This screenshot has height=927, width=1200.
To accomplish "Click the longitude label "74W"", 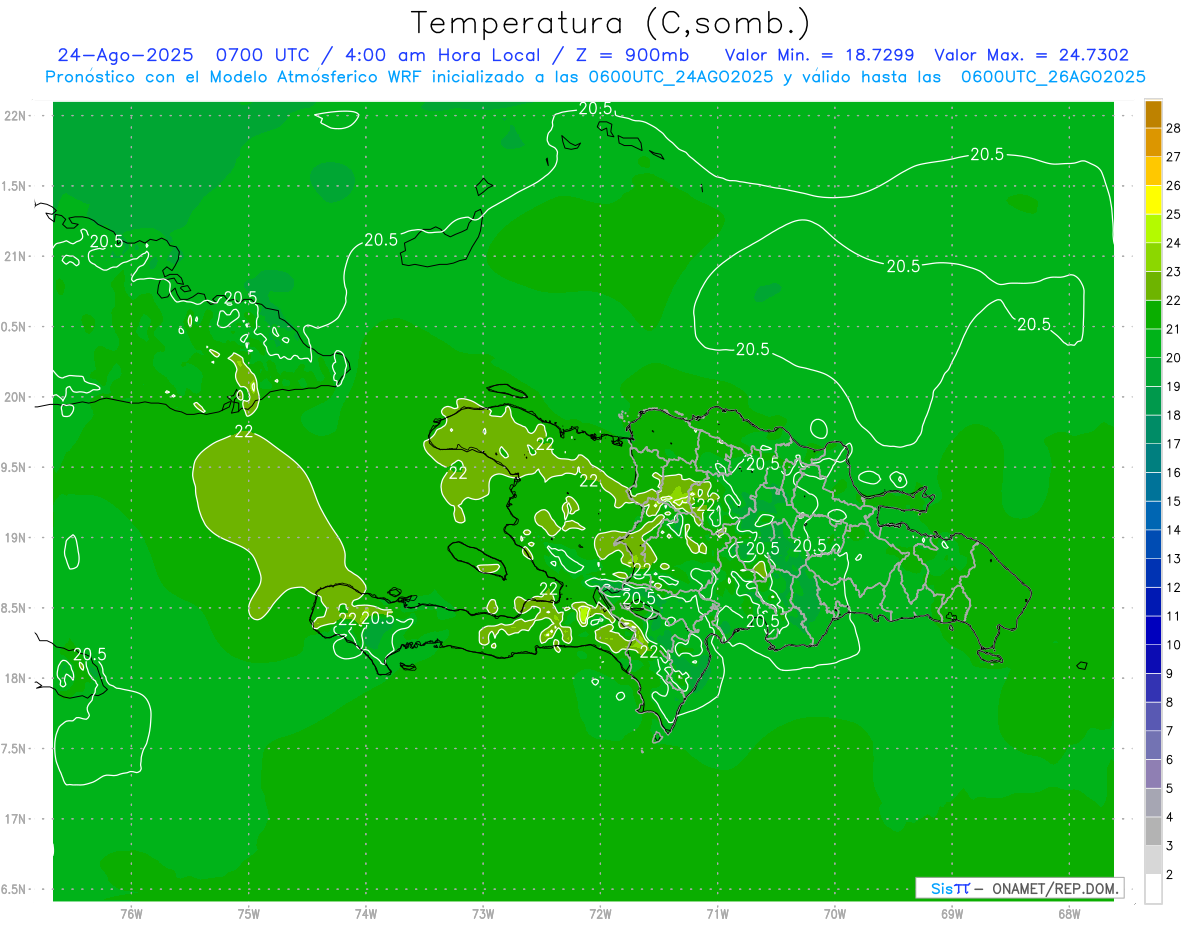I will pyautogui.click(x=366, y=913).
